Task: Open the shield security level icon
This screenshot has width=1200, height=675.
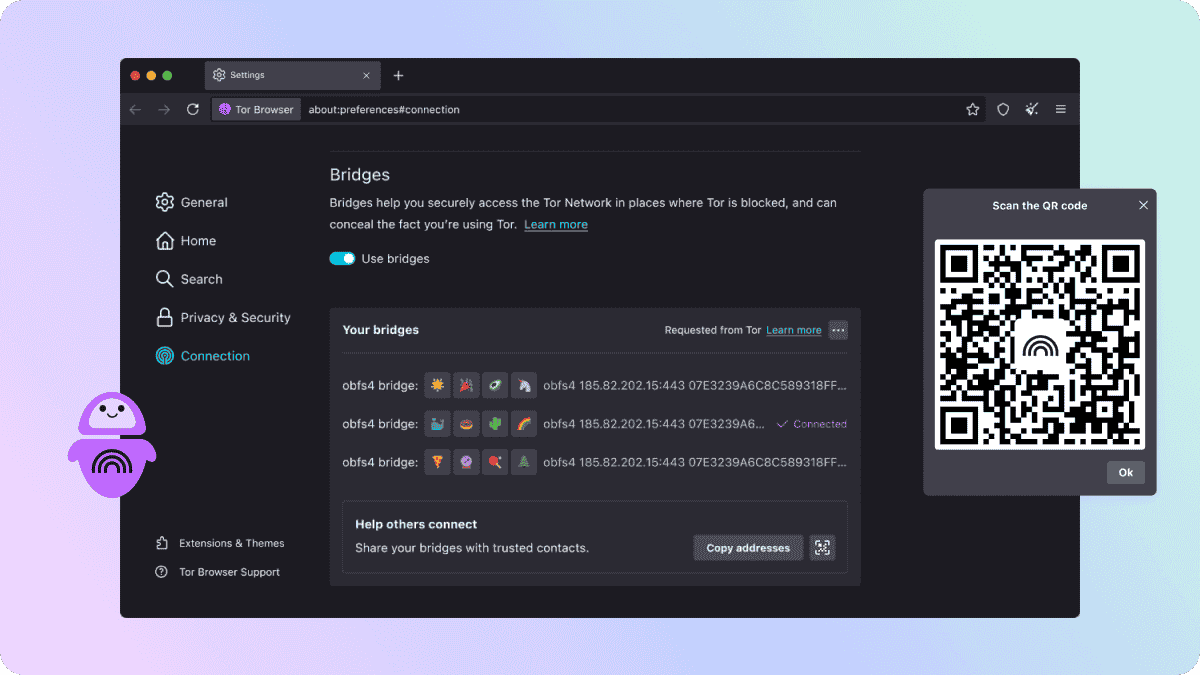Action: pyautogui.click(x=1003, y=110)
